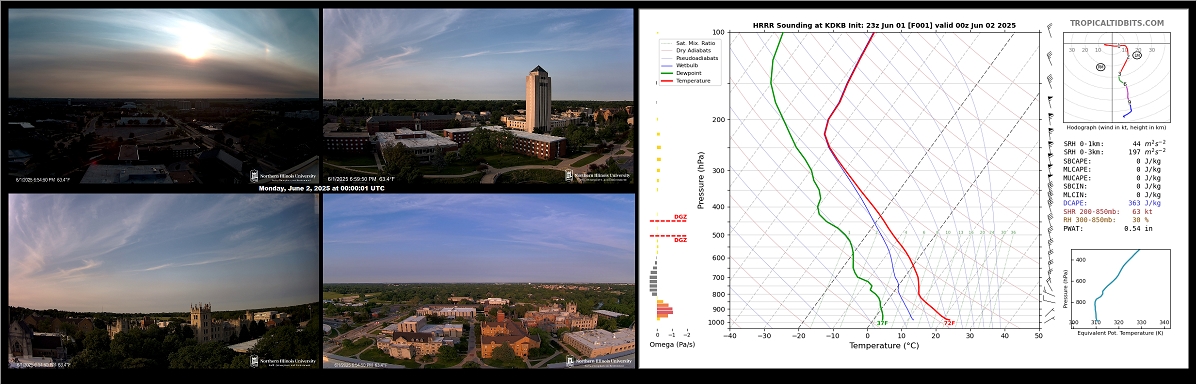The height and width of the screenshot is (385, 1197).
Task: Click the 72F surface temperature label
Action: pyautogui.click(x=950, y=323)
